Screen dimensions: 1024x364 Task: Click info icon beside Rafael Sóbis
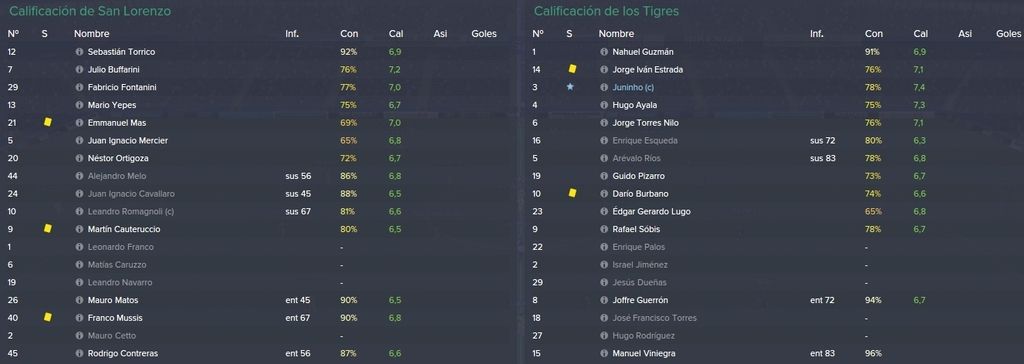coord(604,229)
